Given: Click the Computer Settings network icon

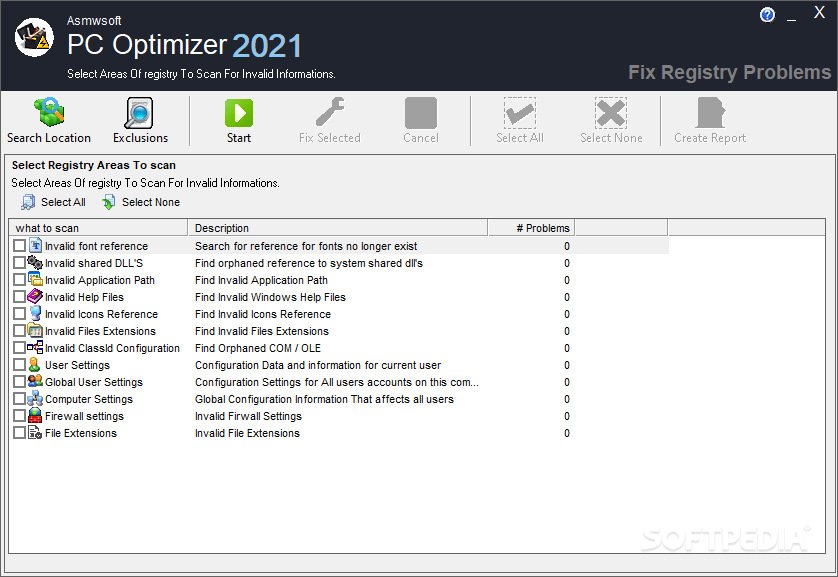Looking at the screenshot, I should pyautogui.click(x=35, y=399).
